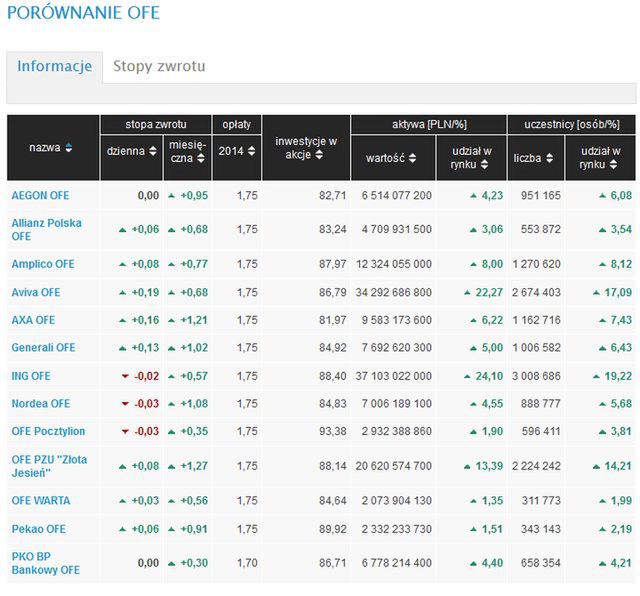Click the red down arrow for ING OFE daily return
The image size is (640, 596).
(125, 376)
